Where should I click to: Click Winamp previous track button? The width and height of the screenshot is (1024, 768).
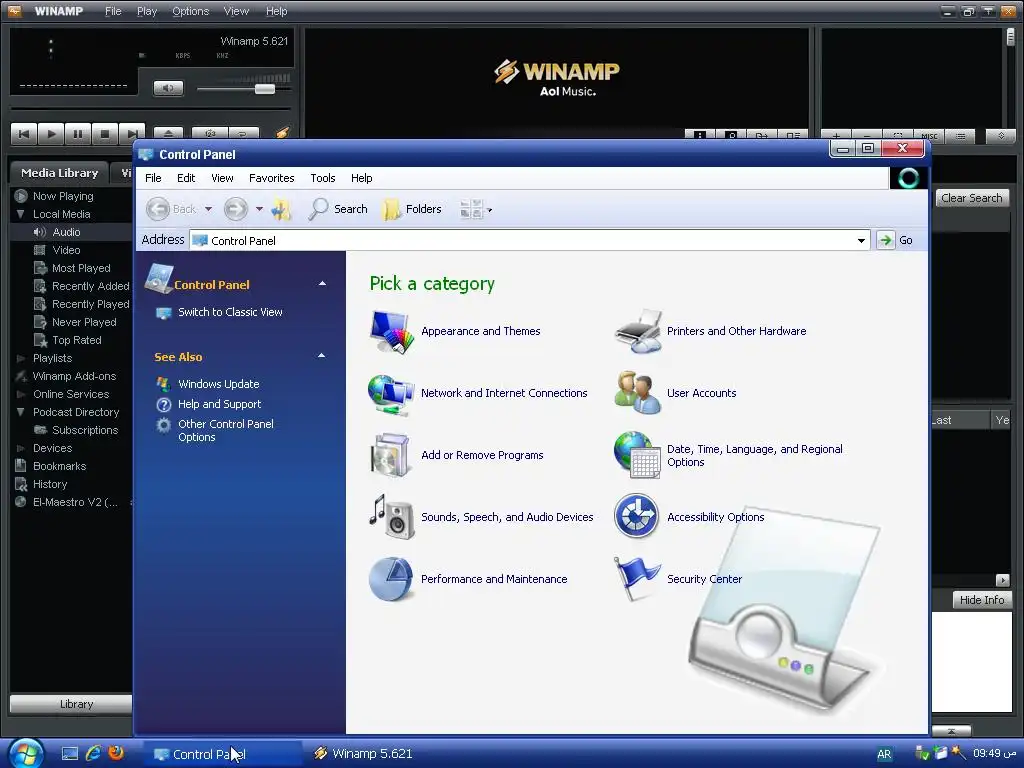click(24, 135)
